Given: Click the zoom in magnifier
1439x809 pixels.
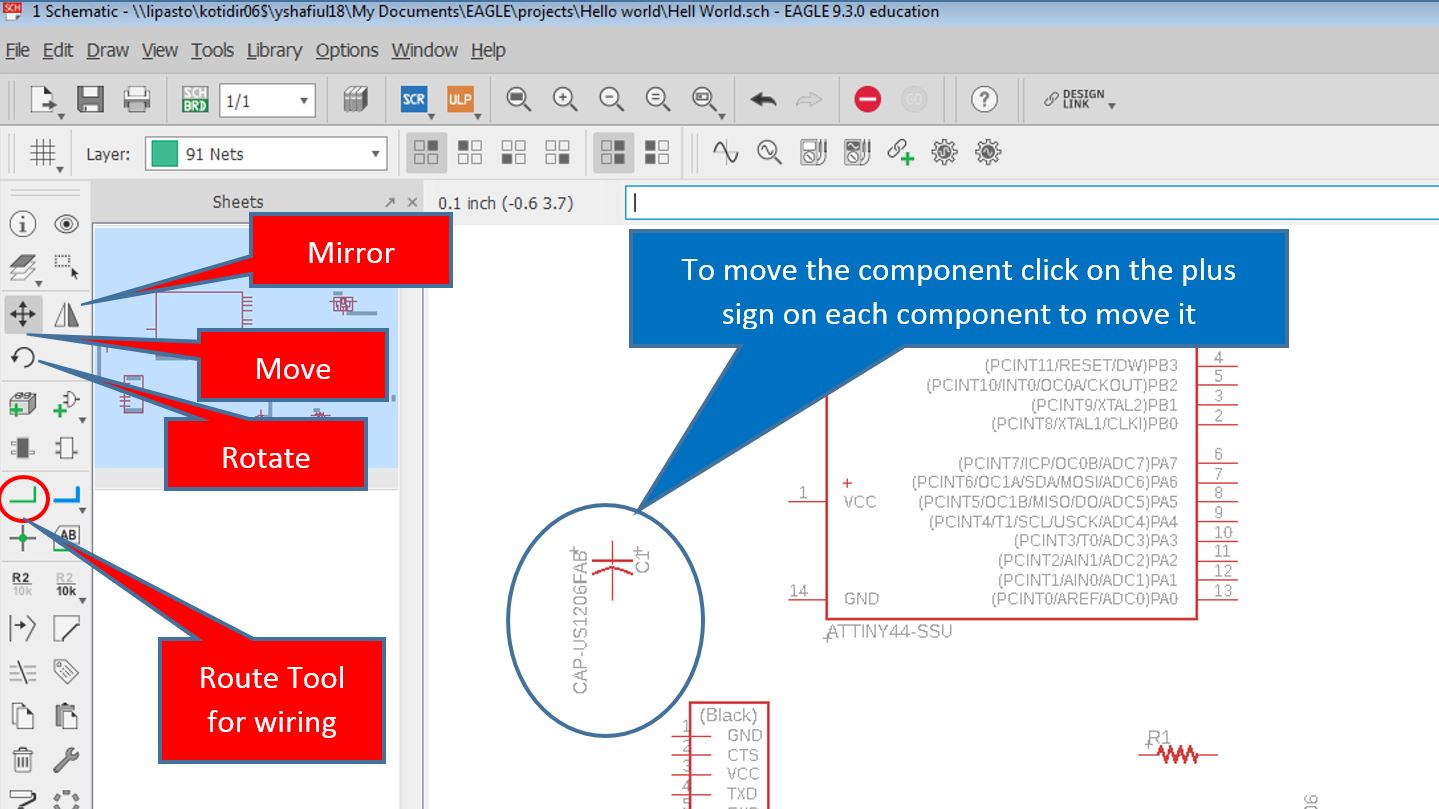Looking at the screenshot, I should [x=565, y=99].
